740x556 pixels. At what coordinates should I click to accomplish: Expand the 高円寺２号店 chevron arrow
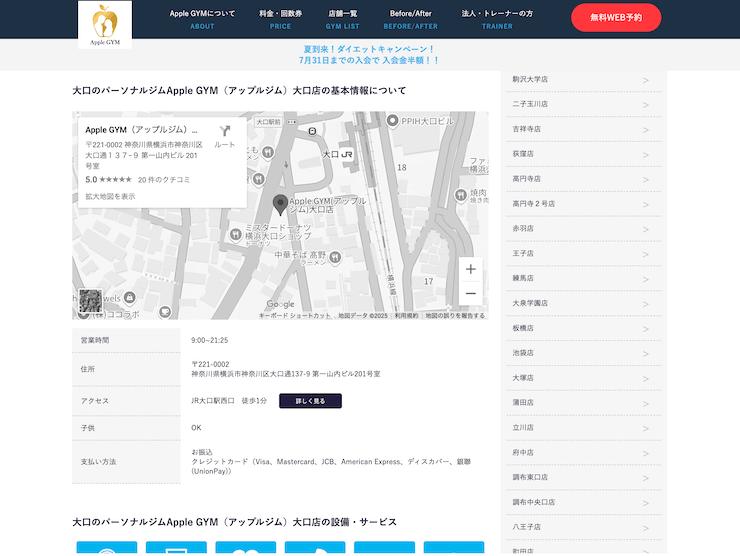tap(646, 204)
